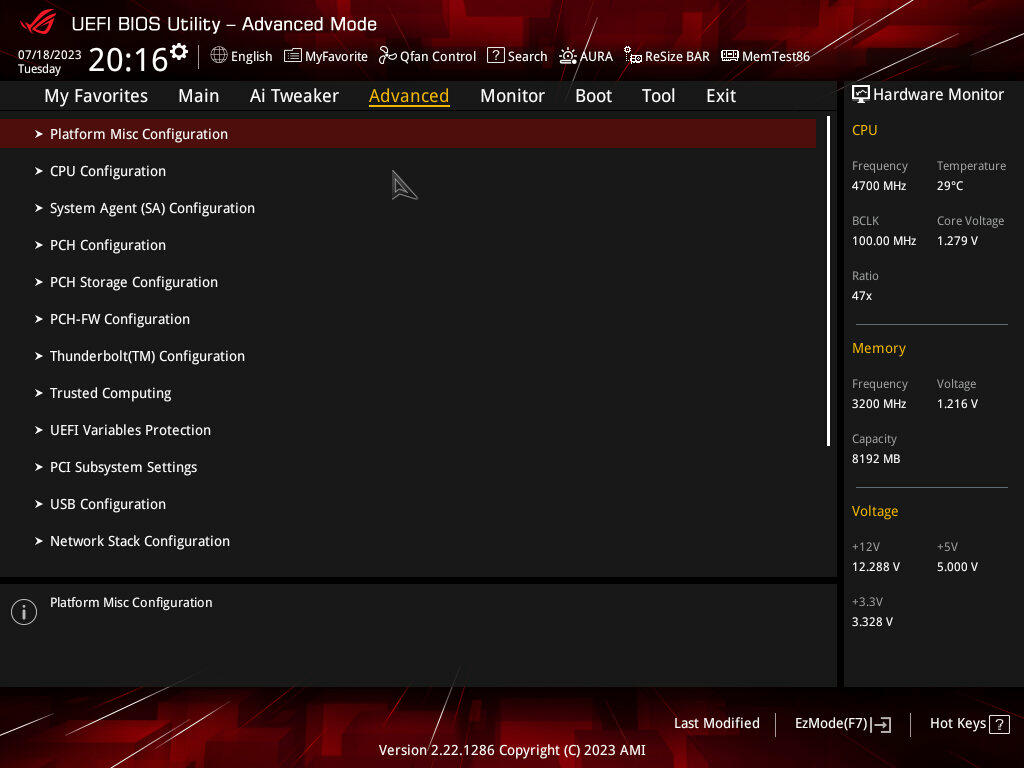Click the ReSize BAR icon

(x=633, y=56)
